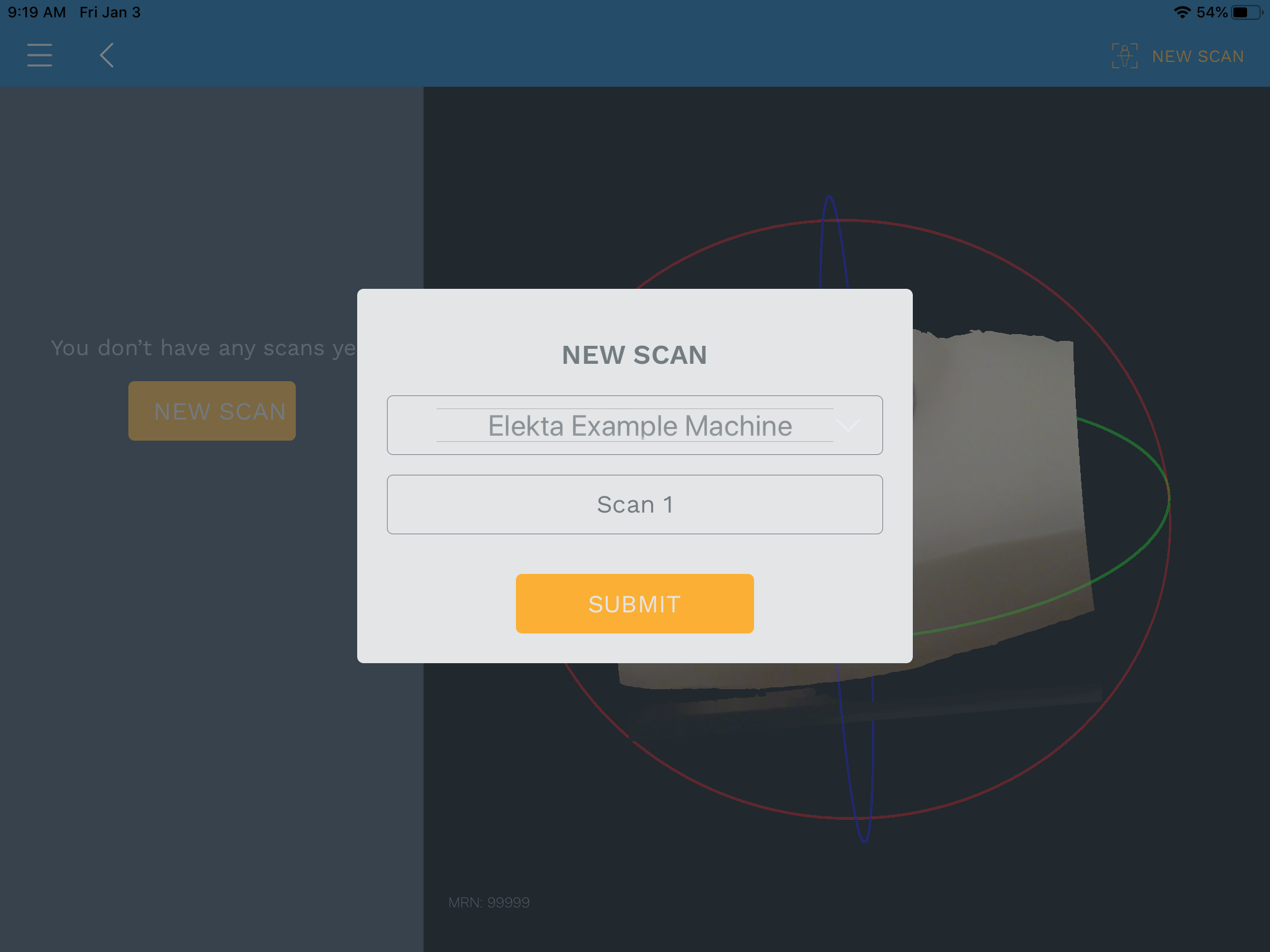Image resolution: width=1270 pixels, height=952 pixels.
Task: Click the dimmed NEW SCAN button
Action: click(212, 411)
